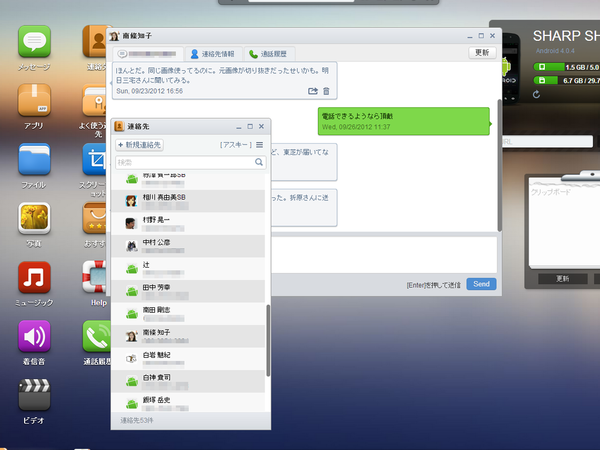Select contact 南田 剛志

[188, 314]
